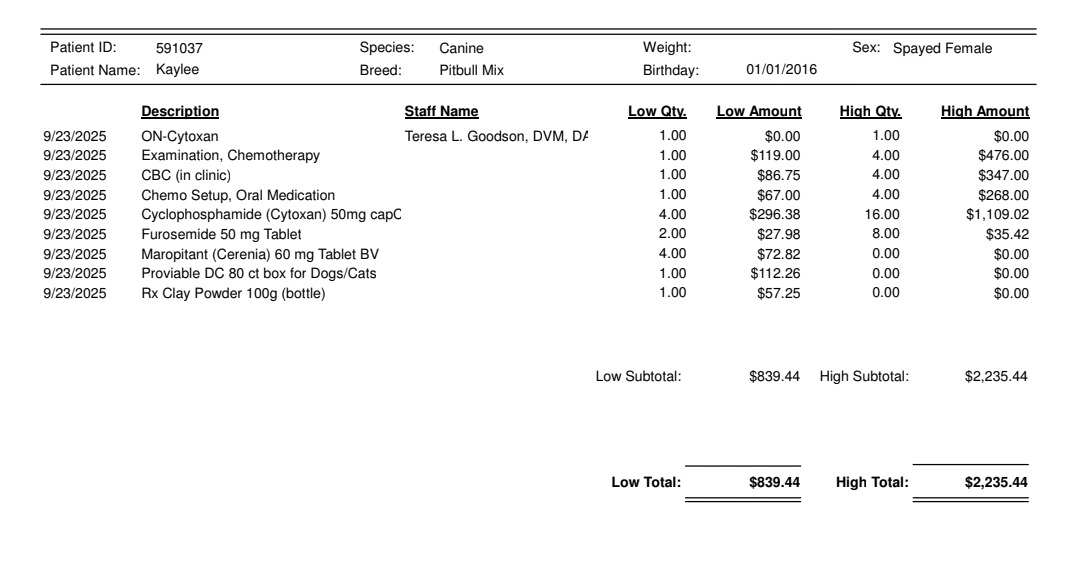The height and width of the screenshot is (574, 1080).
Task: Click the CBC (in clinic) description
Action: [x=185, y=175]
